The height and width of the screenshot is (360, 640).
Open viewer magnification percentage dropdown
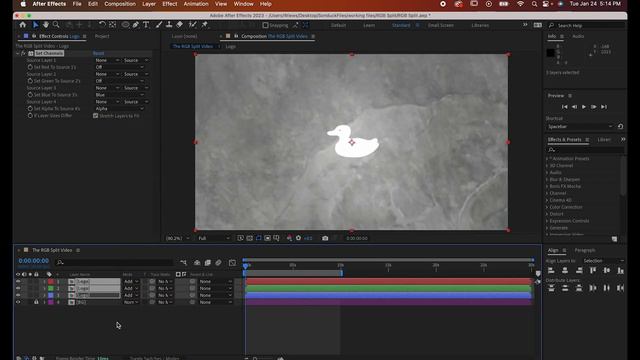point(178,238)
